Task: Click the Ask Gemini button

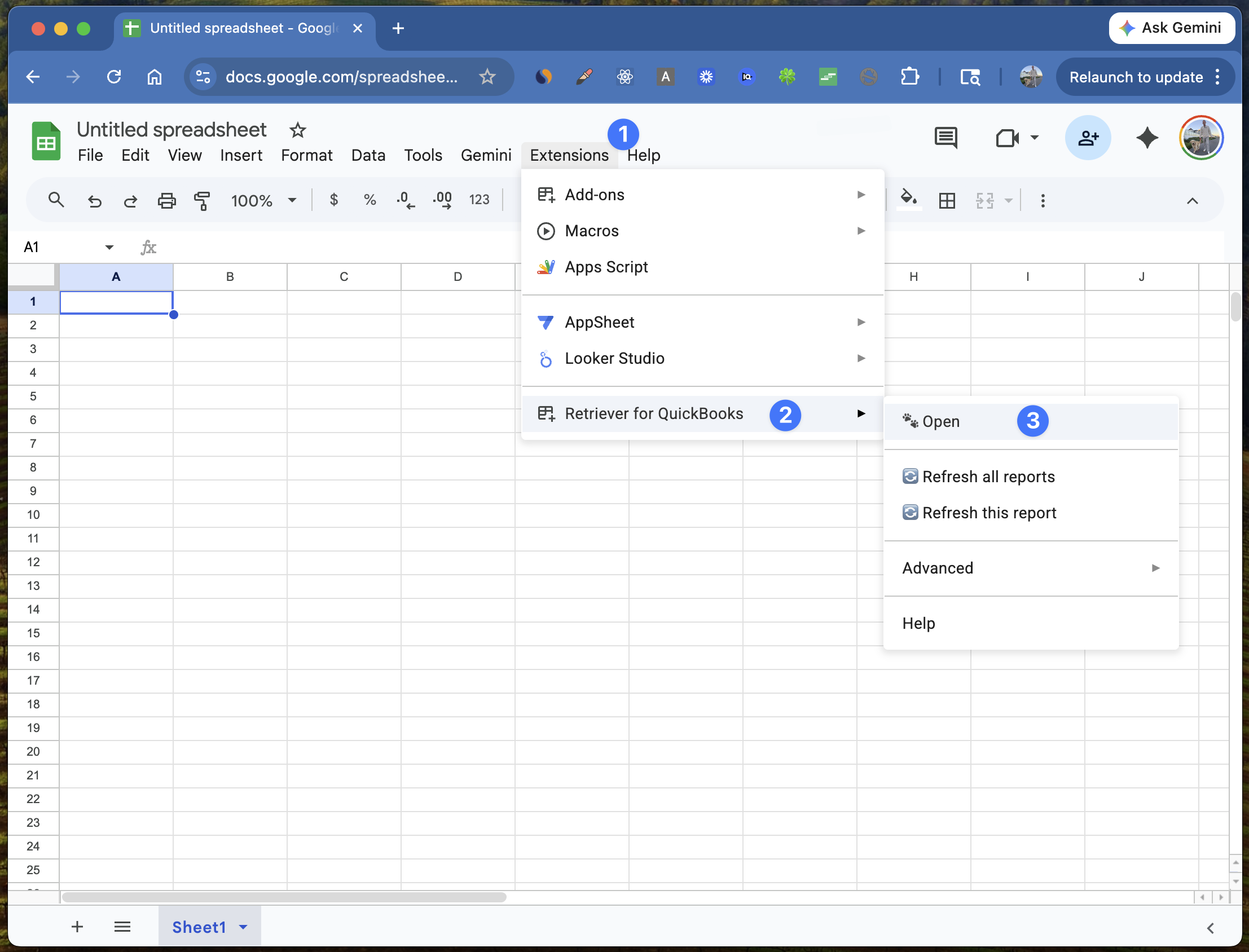Action: tap(1172, 28)
